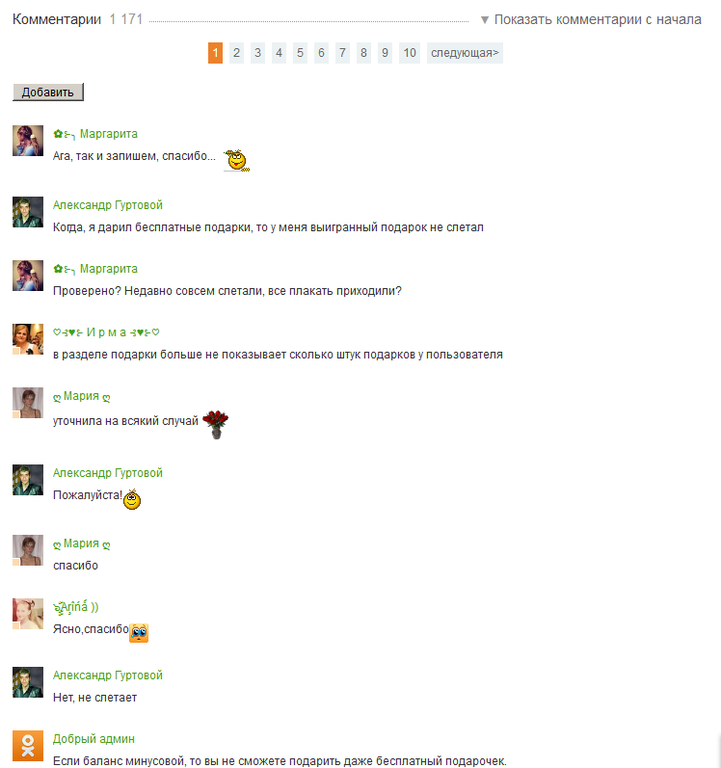Click the Добавить button
Image resolution: width=721 pixels, height=768 pixels.
(48, 92)
